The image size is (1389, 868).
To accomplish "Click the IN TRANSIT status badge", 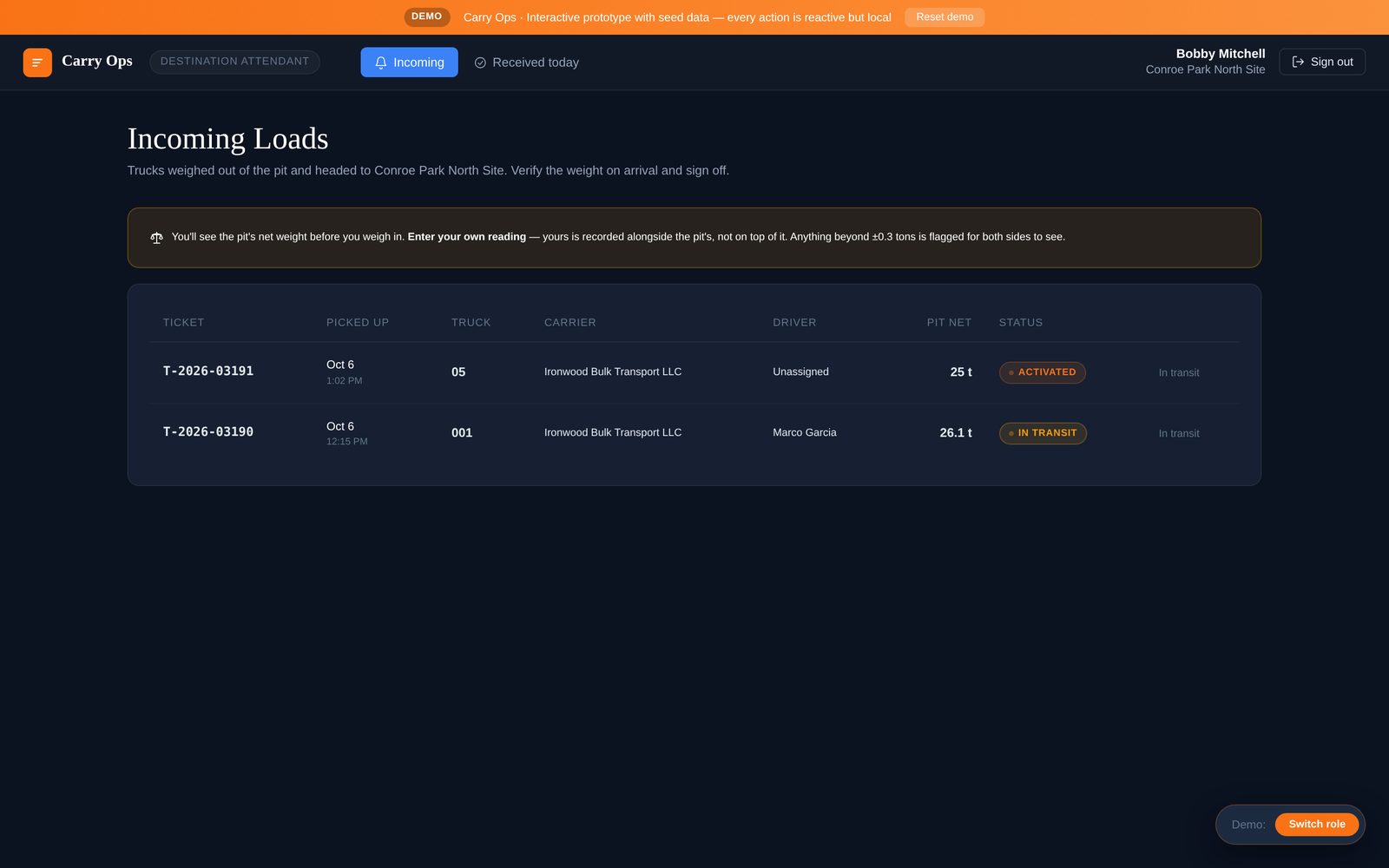I will pos(1043,433).
